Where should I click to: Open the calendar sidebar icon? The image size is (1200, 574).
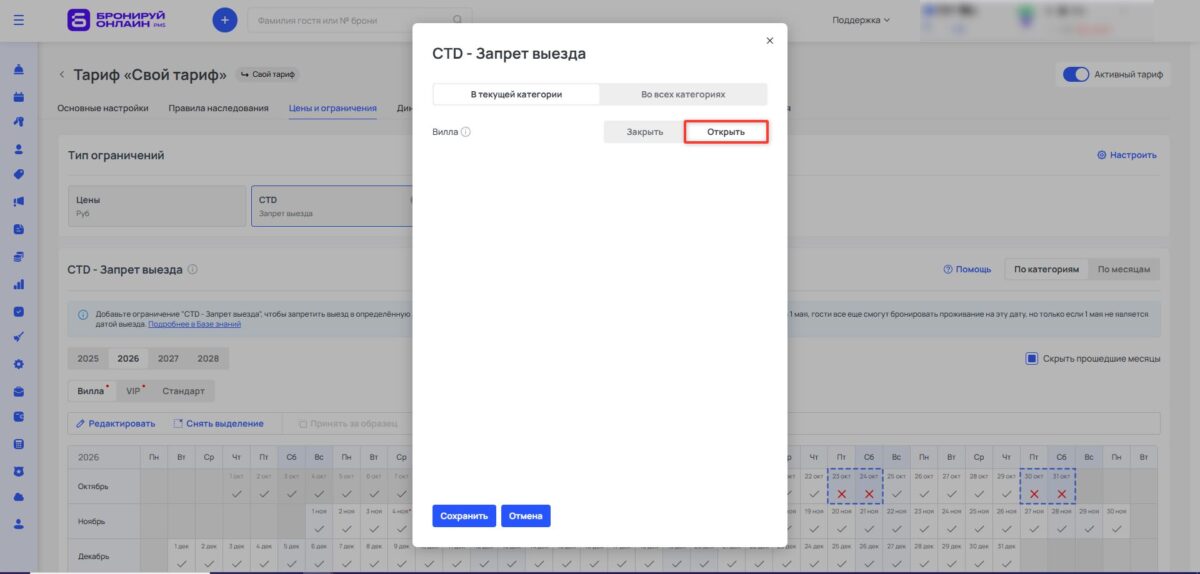pos(19,96)
